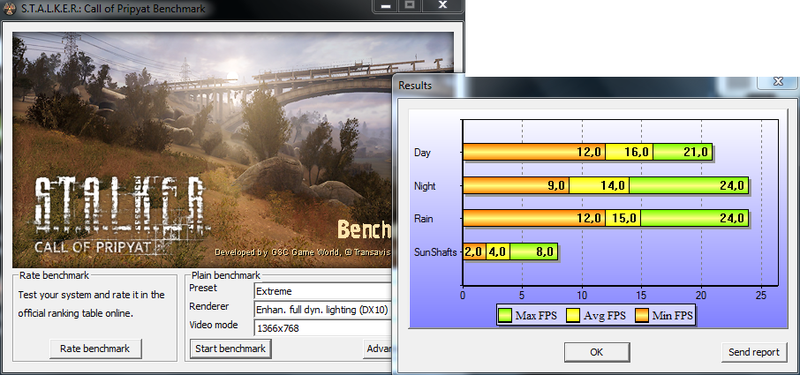
Task: Click the yellow Avg FPS legend swatch
Action: click(x=573, y=316)
